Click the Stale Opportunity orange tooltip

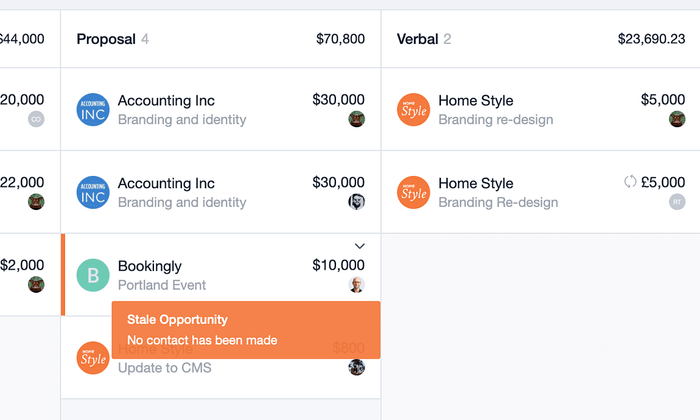pyautogui.click(x=246, y=330)
